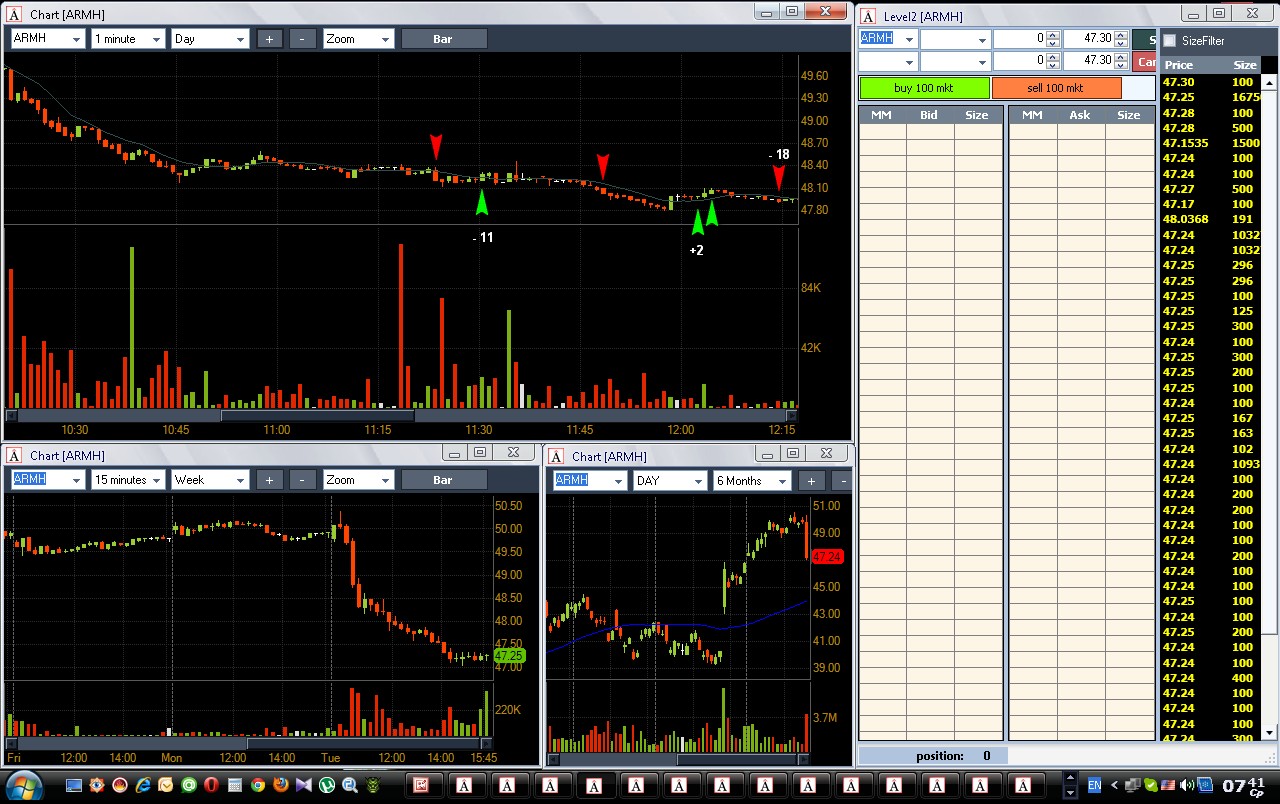Click plus button in daily chart
Screen dimensions: 1280x804
pyautogui.click(x=811, y=481)
